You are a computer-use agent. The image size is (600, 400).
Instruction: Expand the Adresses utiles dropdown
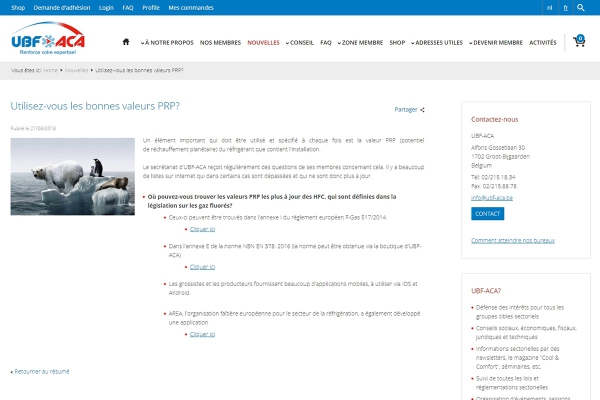(x=437, y=42)
